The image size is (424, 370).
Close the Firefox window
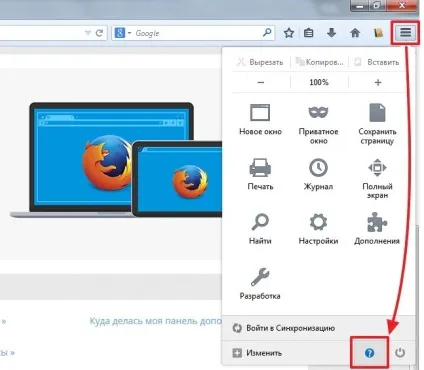402,5
